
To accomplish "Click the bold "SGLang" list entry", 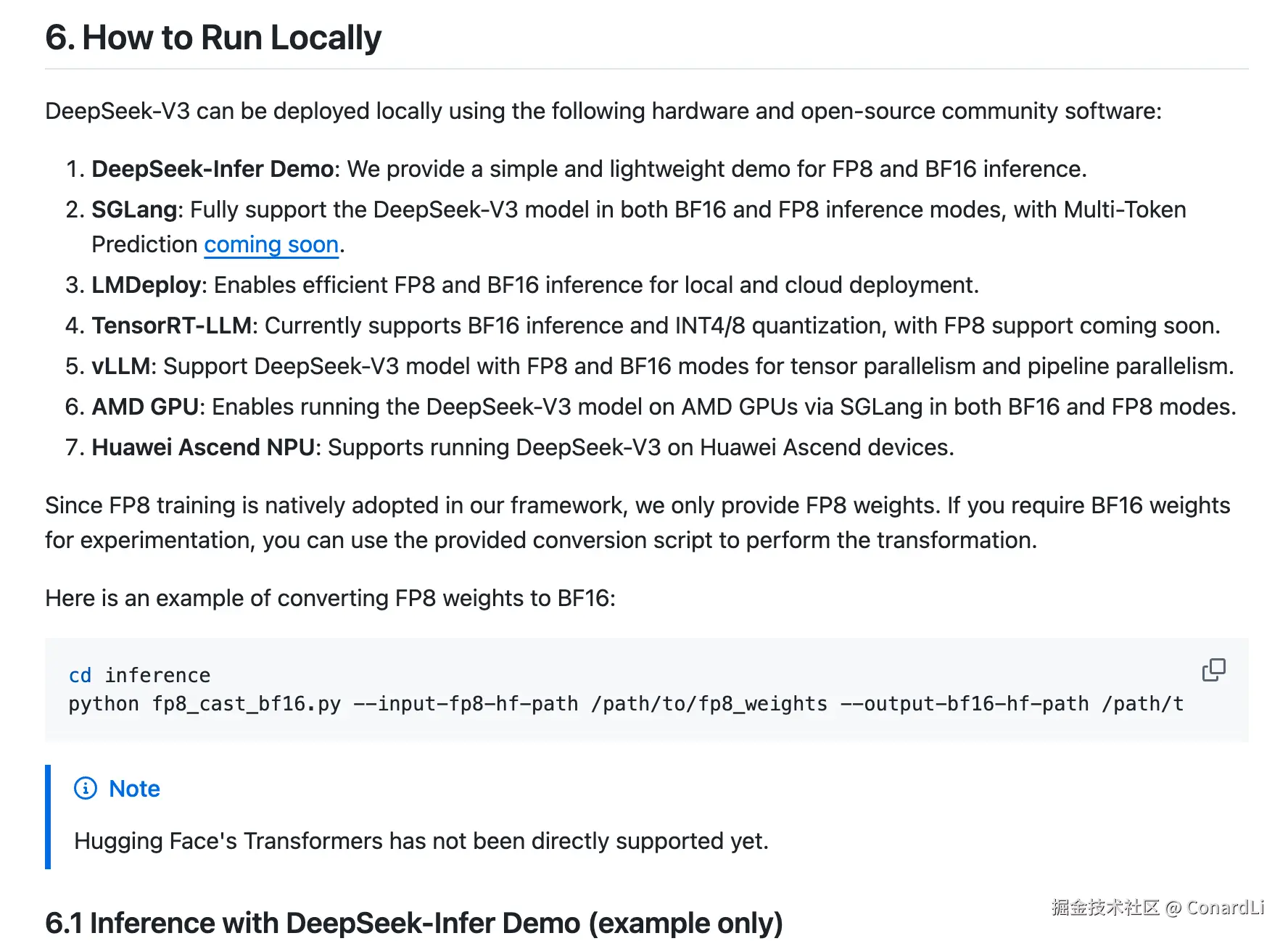I will point(134,210).
